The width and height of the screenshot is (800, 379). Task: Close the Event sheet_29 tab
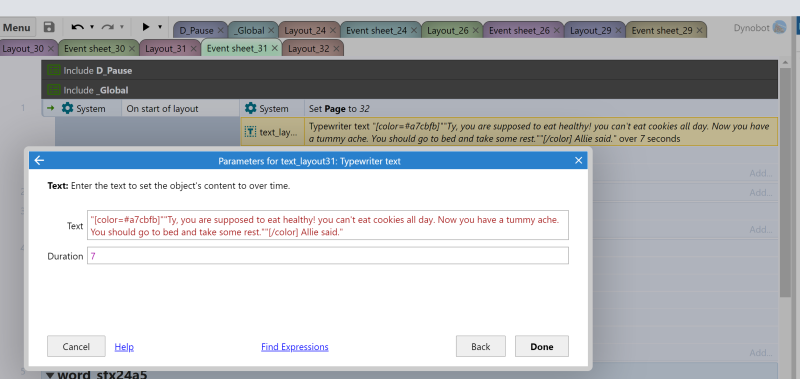pos(700,31)
